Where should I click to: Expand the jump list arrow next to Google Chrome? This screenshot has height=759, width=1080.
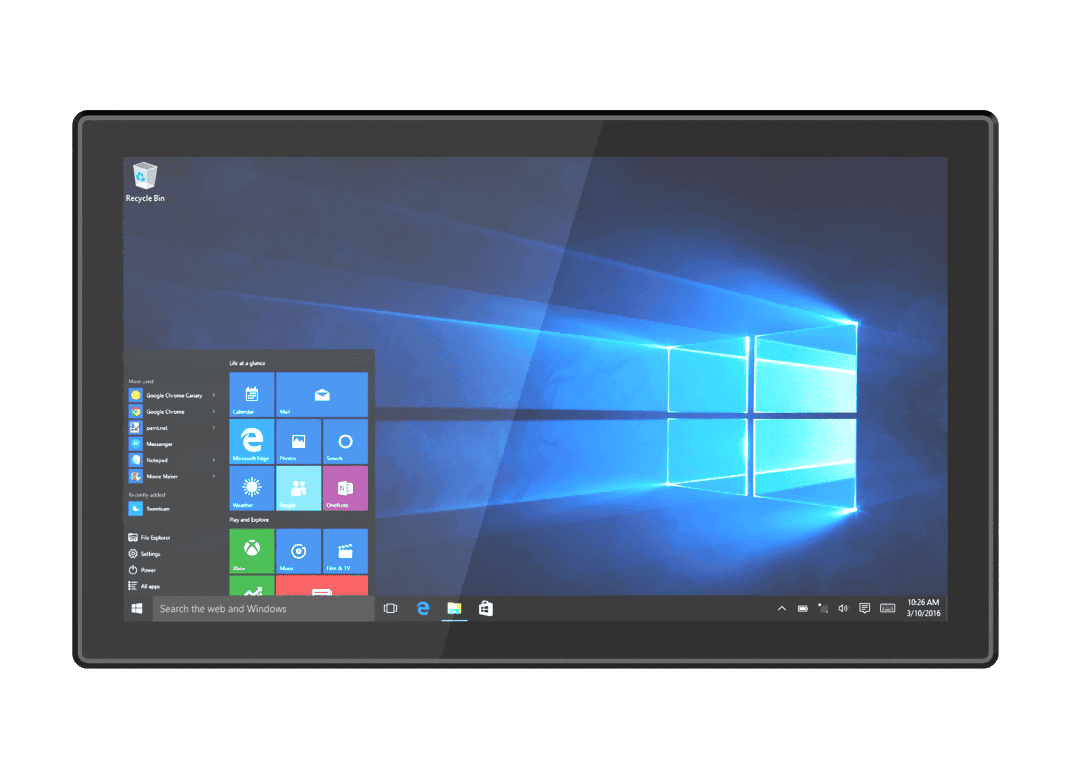click(x=212, y=412)
